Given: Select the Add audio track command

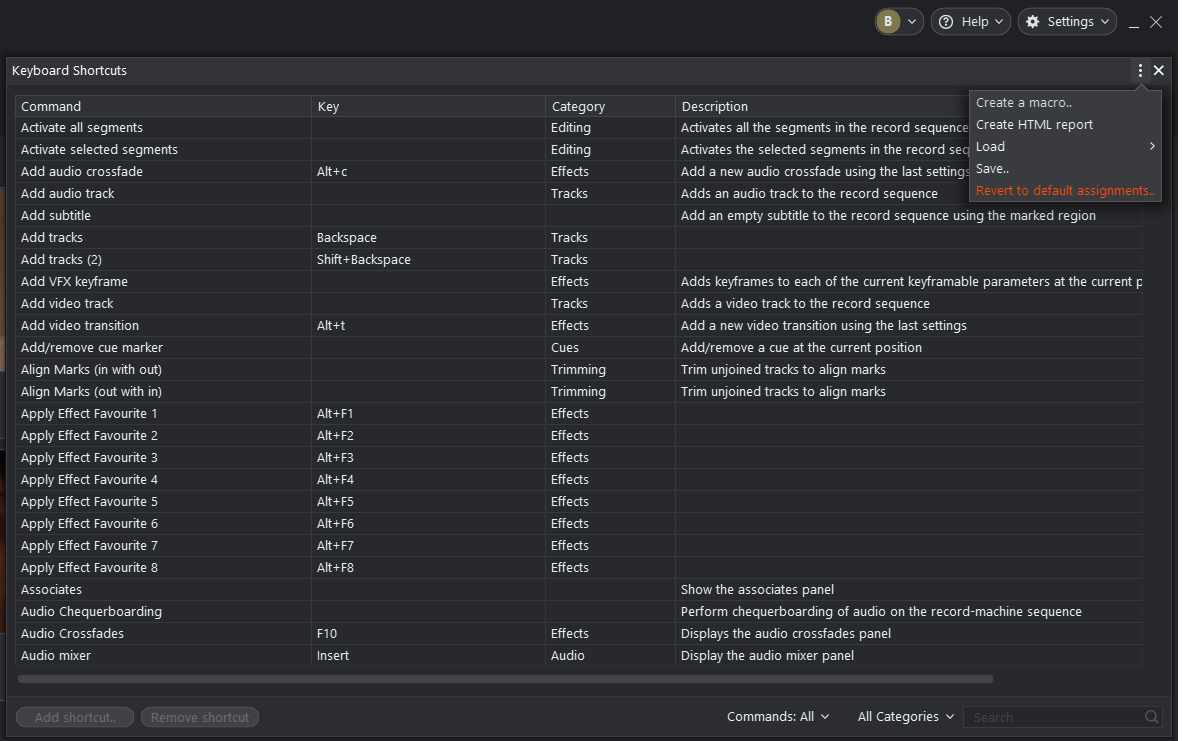Looking at the screenshot, I should [67, 193].
